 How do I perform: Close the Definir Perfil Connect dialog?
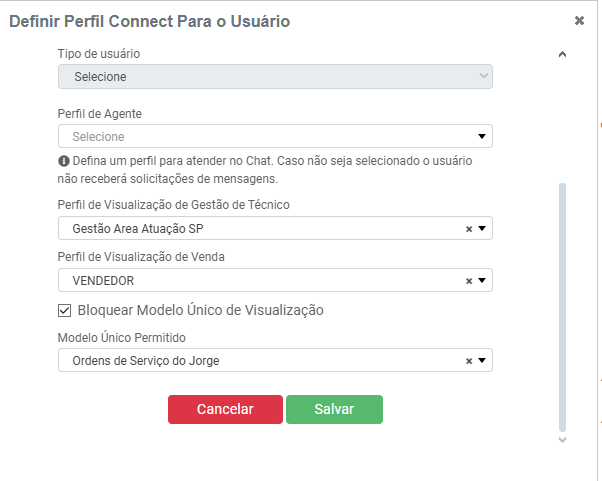(x=579, y=20)
